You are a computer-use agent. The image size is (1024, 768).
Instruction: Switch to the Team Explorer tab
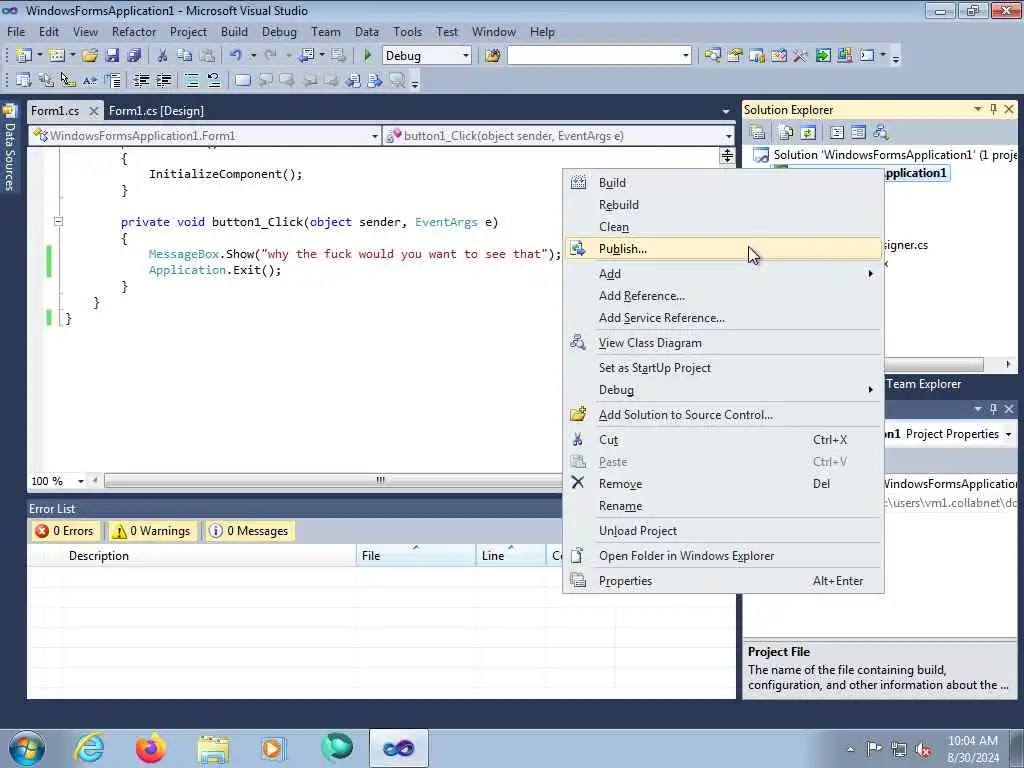923,384
